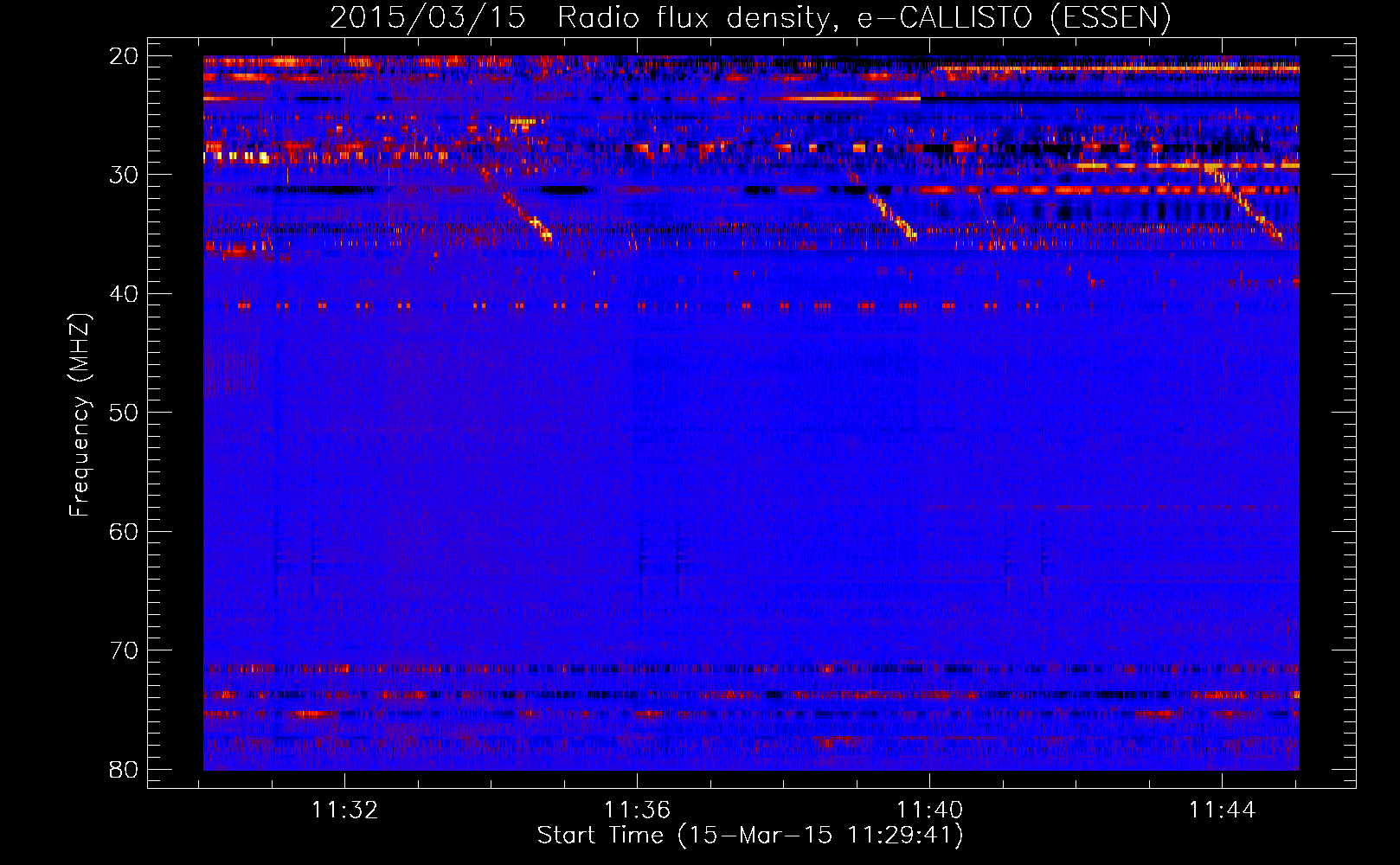Click the 80 frequency tick label
This screenshot has height=865, width=1400.
[124, 769]
